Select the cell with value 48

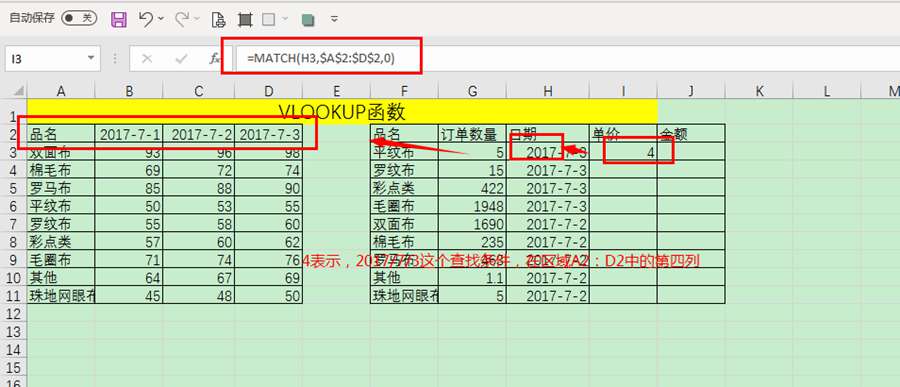[199, 295]
